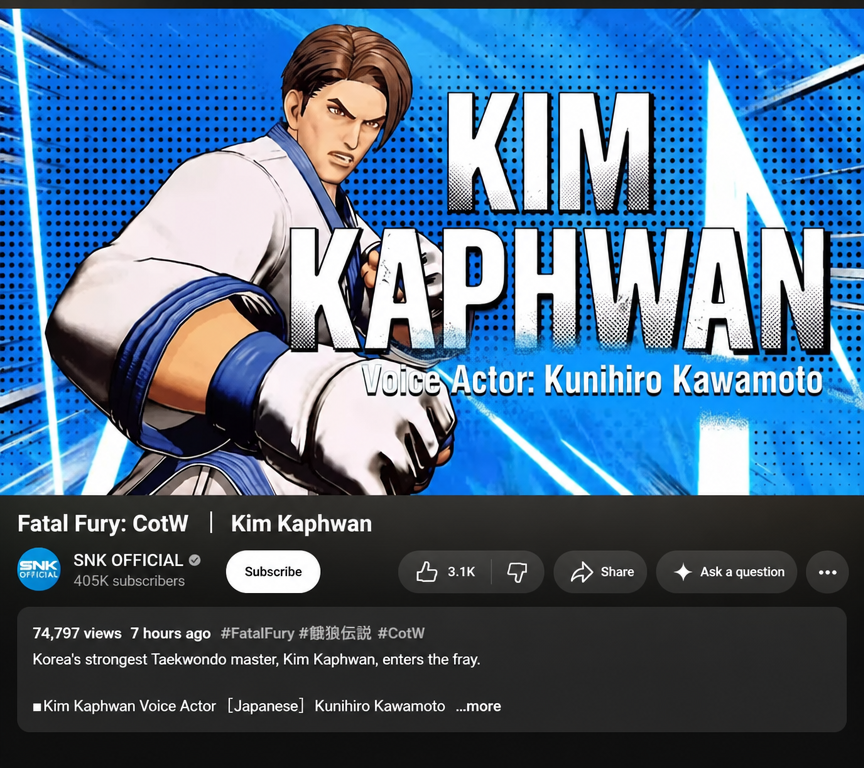The width and height of the screenshot is (864, 768).
Task: Subscribe to the SNK OFFICIAL channel
Action: pos(273,572)
